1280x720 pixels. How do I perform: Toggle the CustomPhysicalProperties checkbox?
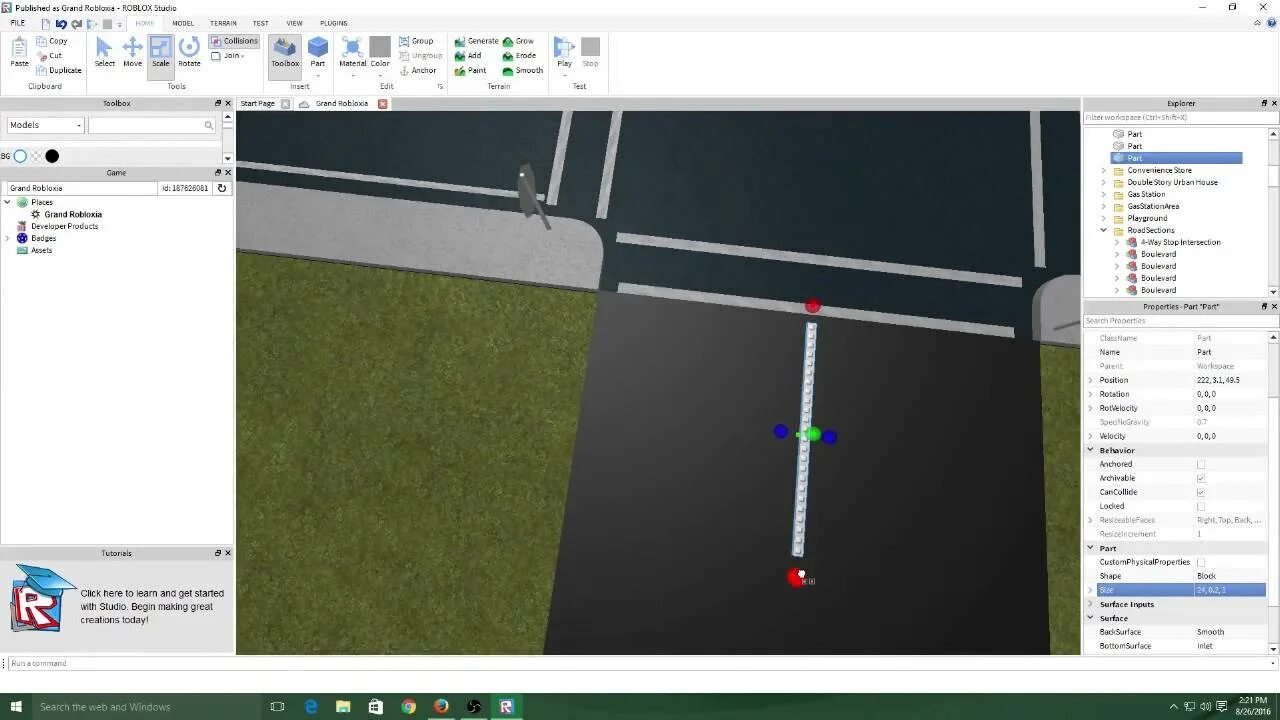point(1201,562)
